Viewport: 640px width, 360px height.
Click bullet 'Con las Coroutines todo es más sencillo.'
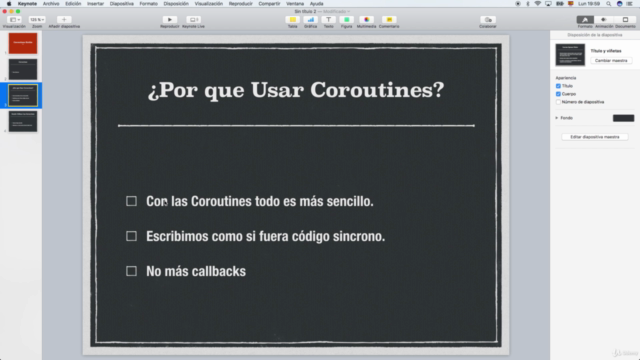pyautogui.click(x=260, y=201)
